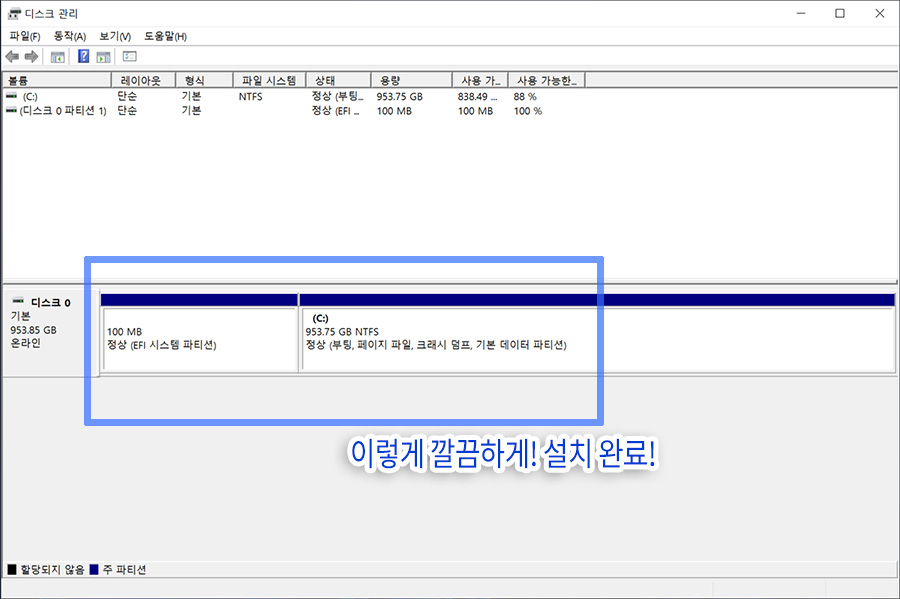Viewport: 900px width, 599px height.
Task: Click the 온라인 disk status text
Action: pos(26,343)
